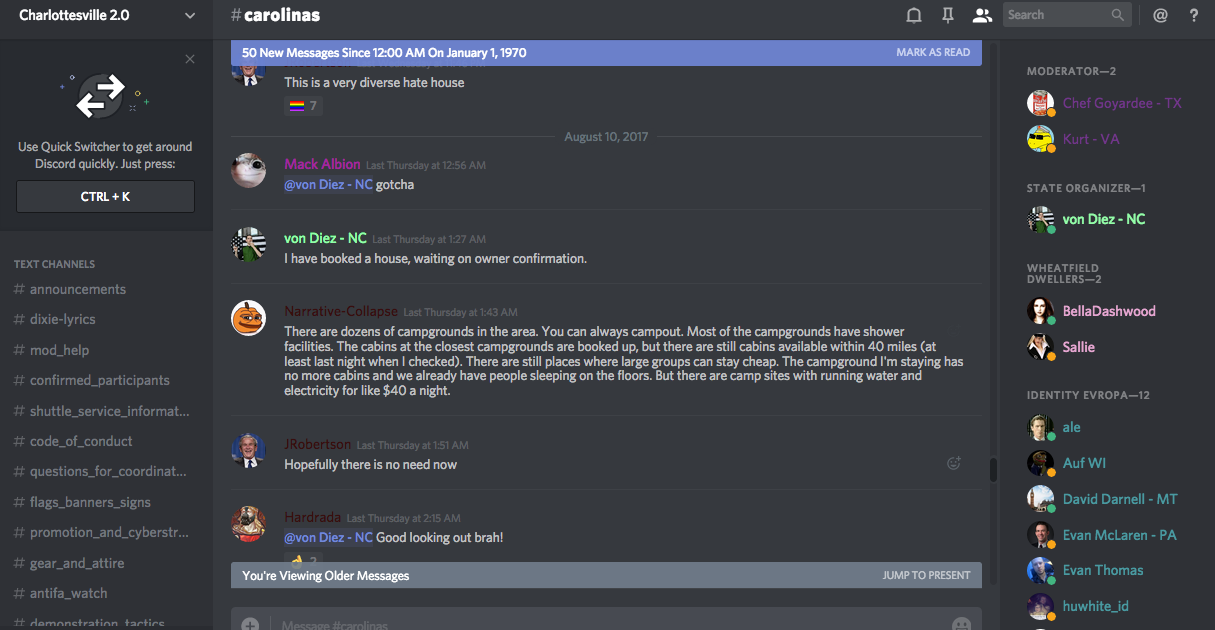
Task: Click the rainbow flag reaction
Action: [303, 105]
